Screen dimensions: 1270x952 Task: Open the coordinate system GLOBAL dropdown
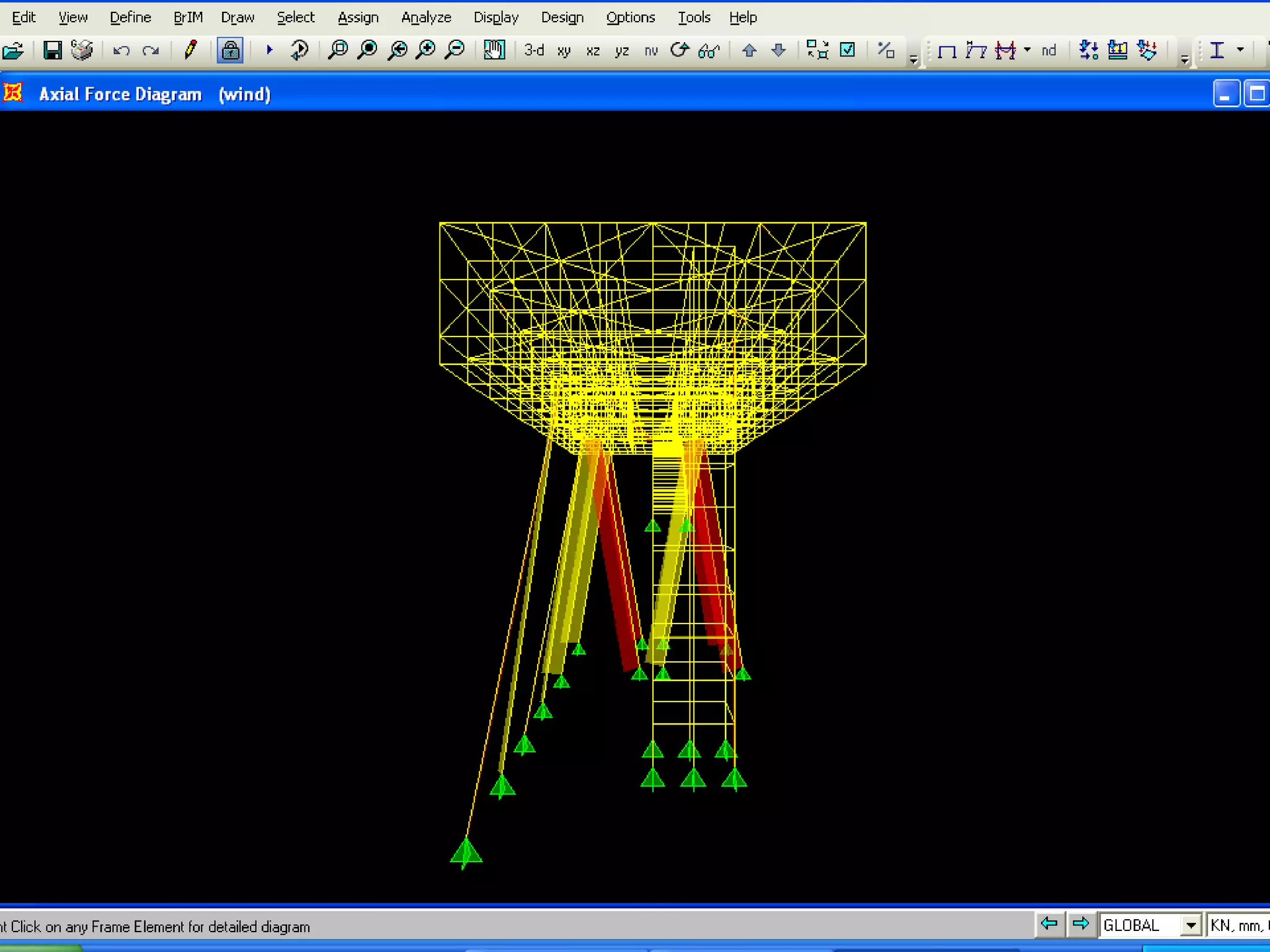tap(1190, 925)
